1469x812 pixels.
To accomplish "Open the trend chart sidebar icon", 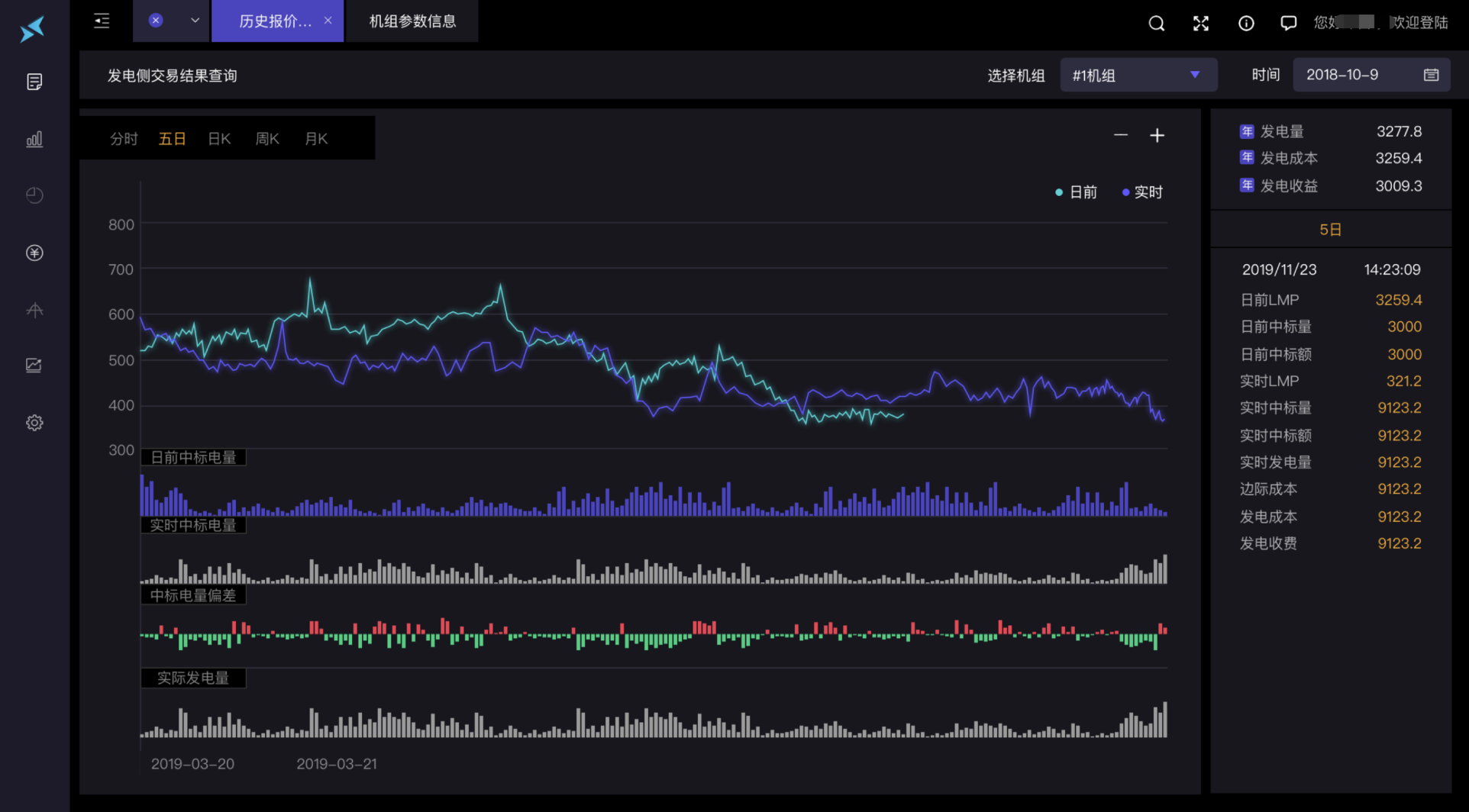I will (34, 366).
